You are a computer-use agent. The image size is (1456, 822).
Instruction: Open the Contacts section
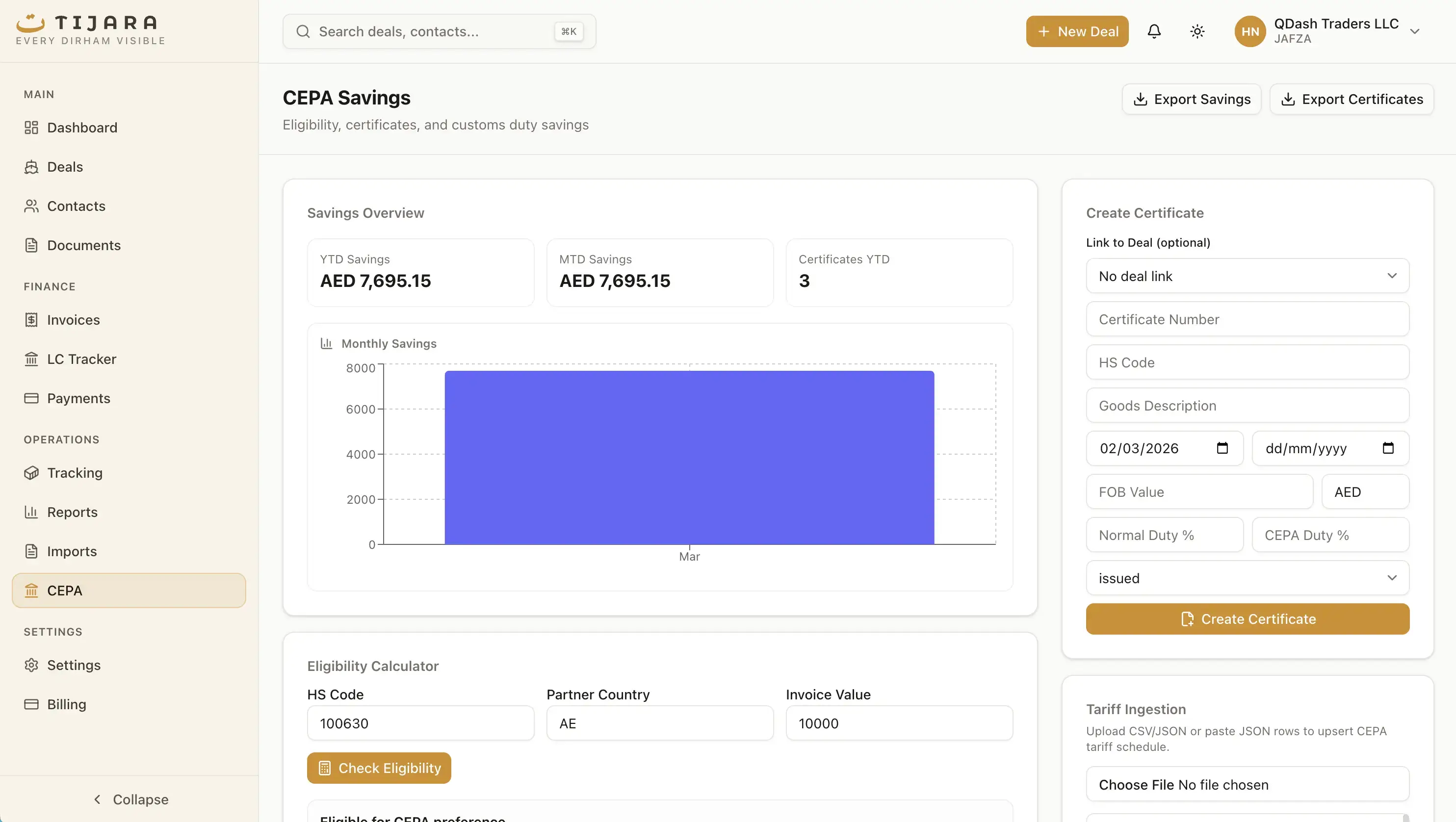coord(77,205)
